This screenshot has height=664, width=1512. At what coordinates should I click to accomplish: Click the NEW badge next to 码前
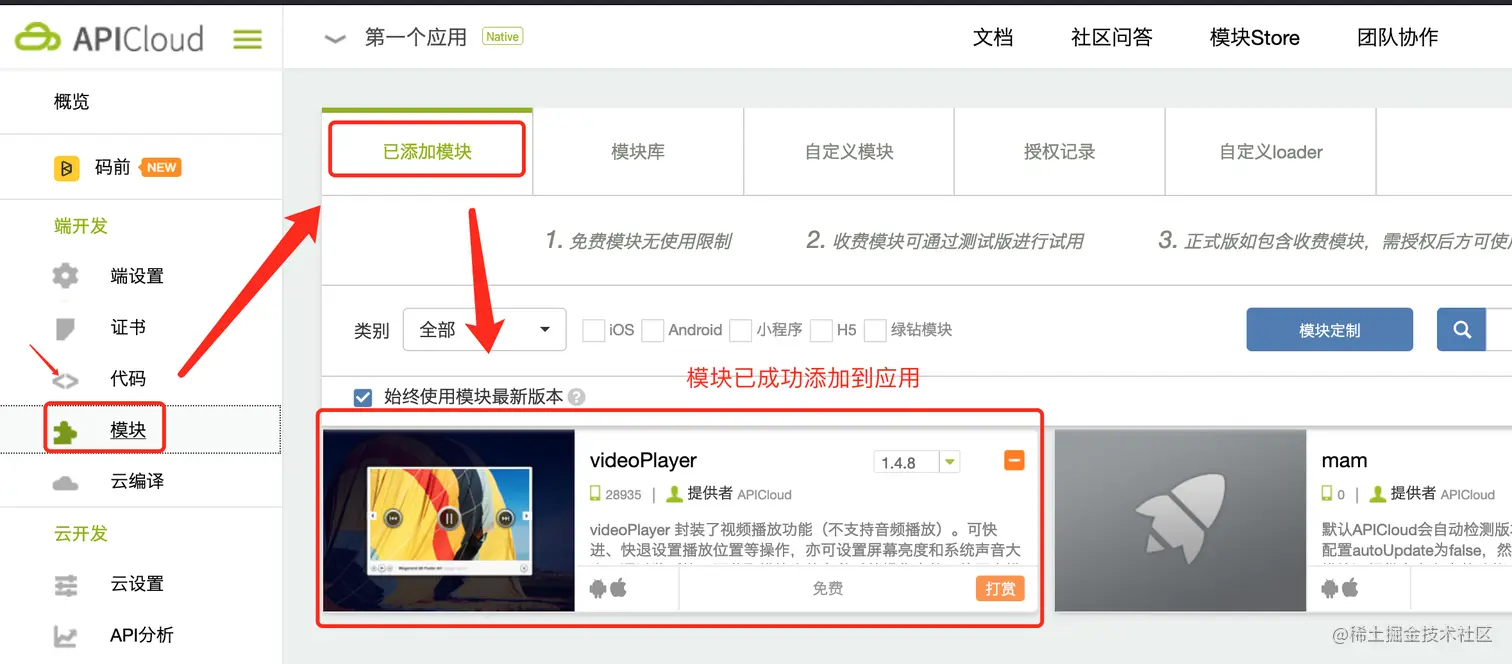pos(161,167)
